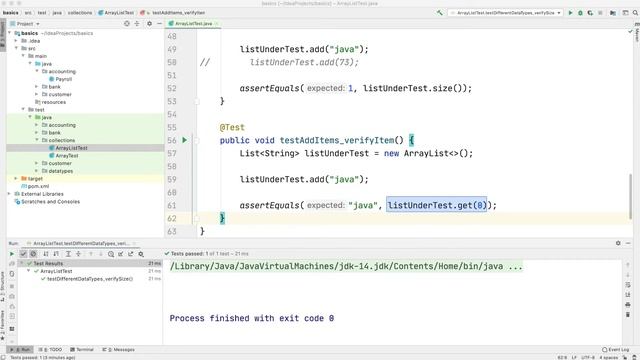The width and height of the screenshot is (640, 360).
Task: Click the fold marker at line 53
Action: point(197,101)
